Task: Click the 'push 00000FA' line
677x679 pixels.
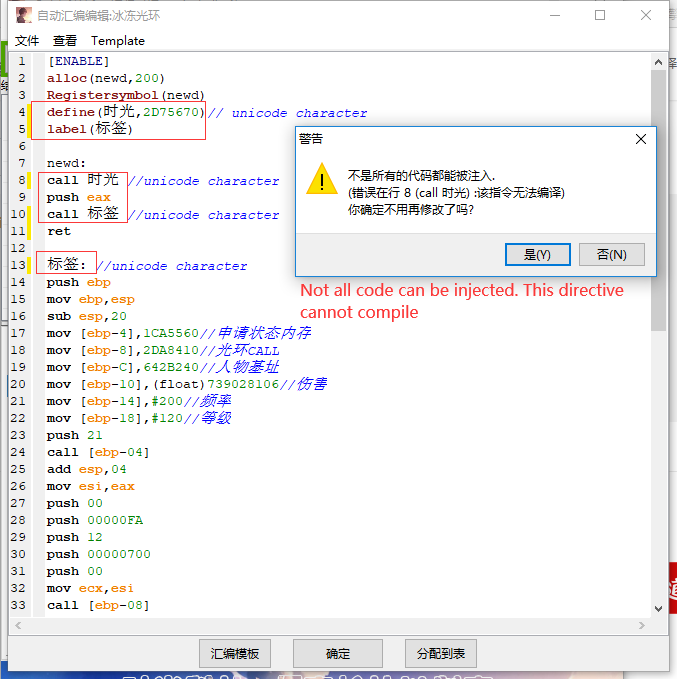Action: (95, 520)
